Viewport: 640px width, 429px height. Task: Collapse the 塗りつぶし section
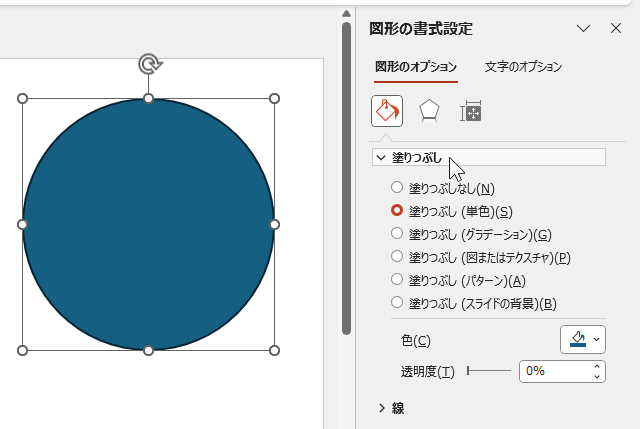[x=489, y=158]
